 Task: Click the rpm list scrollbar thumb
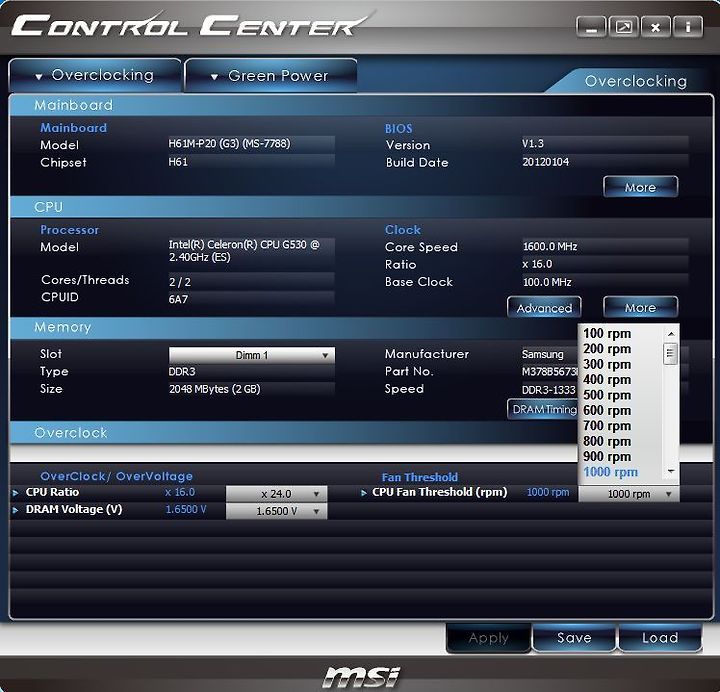pyautogui.click(x=670, y=353)
